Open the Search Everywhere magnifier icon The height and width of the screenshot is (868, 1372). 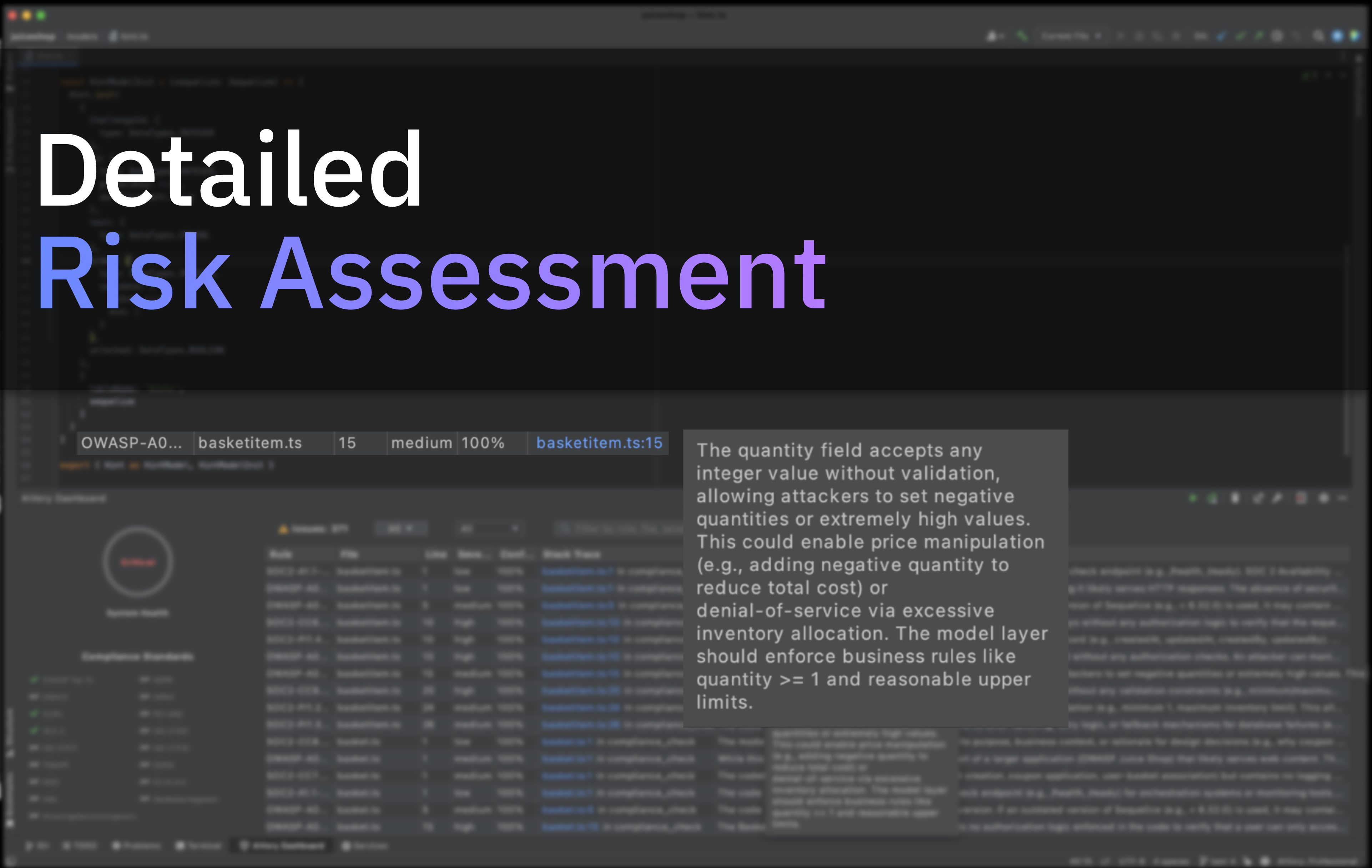pos(1318,36)
